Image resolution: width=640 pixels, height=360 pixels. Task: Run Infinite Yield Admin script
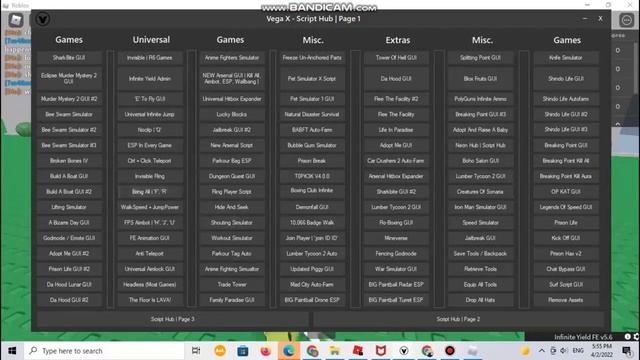click(150, 78)
